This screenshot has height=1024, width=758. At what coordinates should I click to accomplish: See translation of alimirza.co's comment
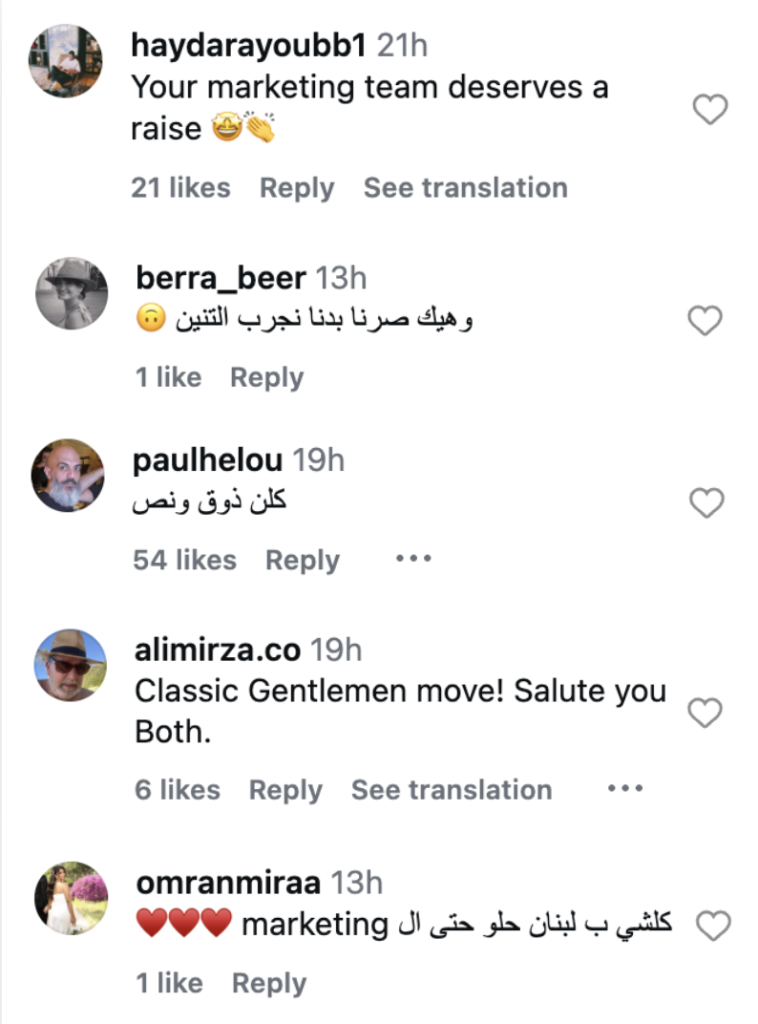(451, 790)
